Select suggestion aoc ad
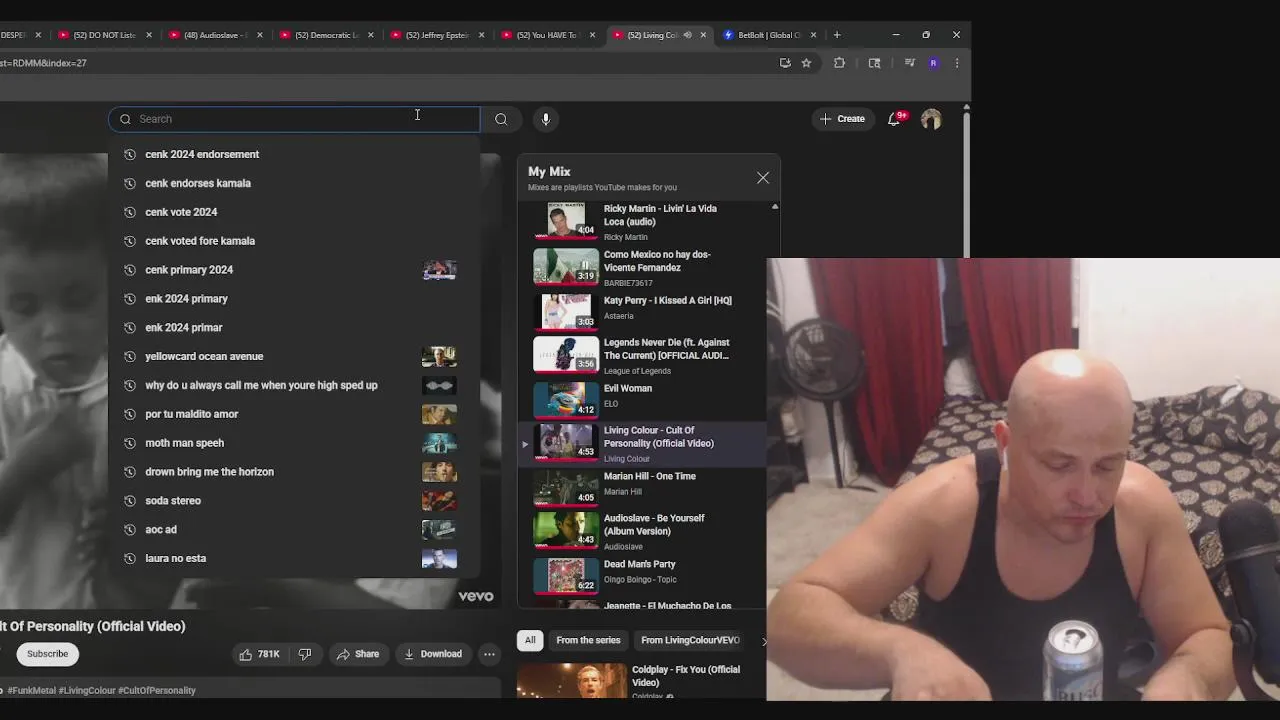 coord(294,530)
